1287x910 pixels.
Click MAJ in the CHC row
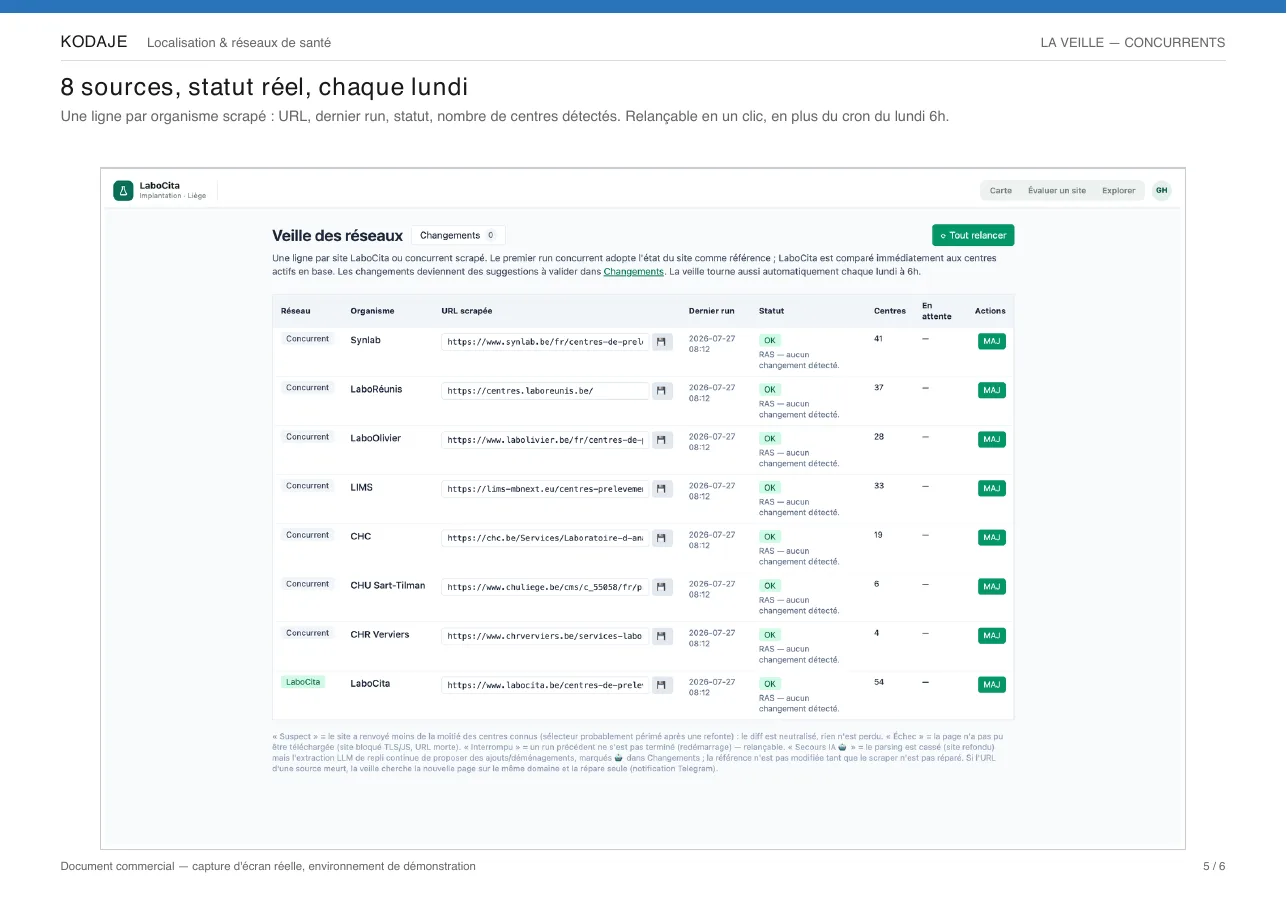click(992, 537)
